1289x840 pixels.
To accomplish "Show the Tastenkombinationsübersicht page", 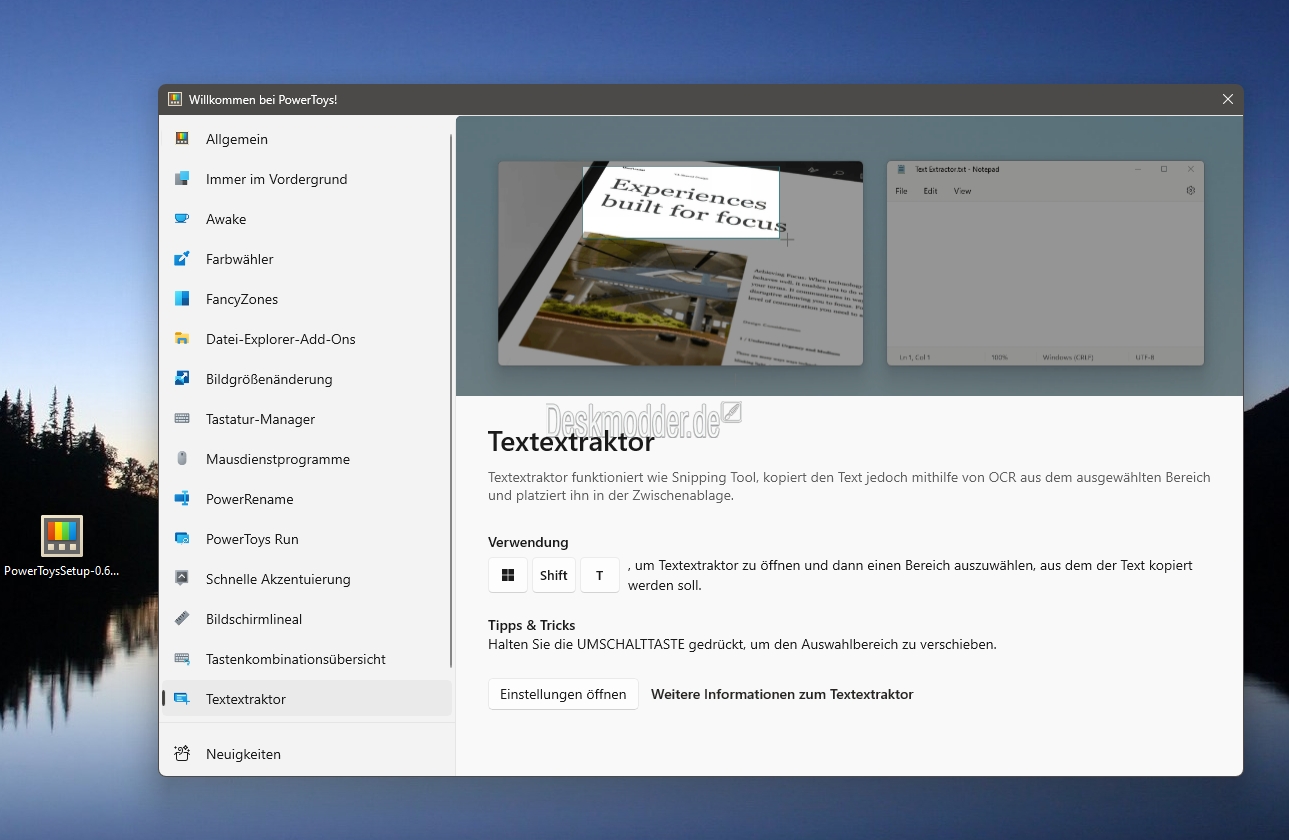I will tap(306, 659).
